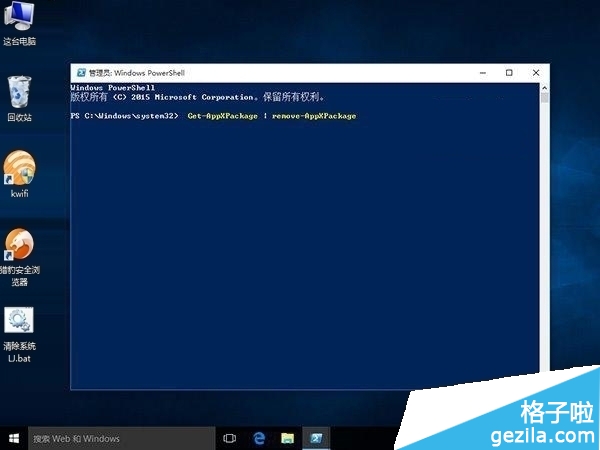Open the Windows Start menu

click(14, 439)
